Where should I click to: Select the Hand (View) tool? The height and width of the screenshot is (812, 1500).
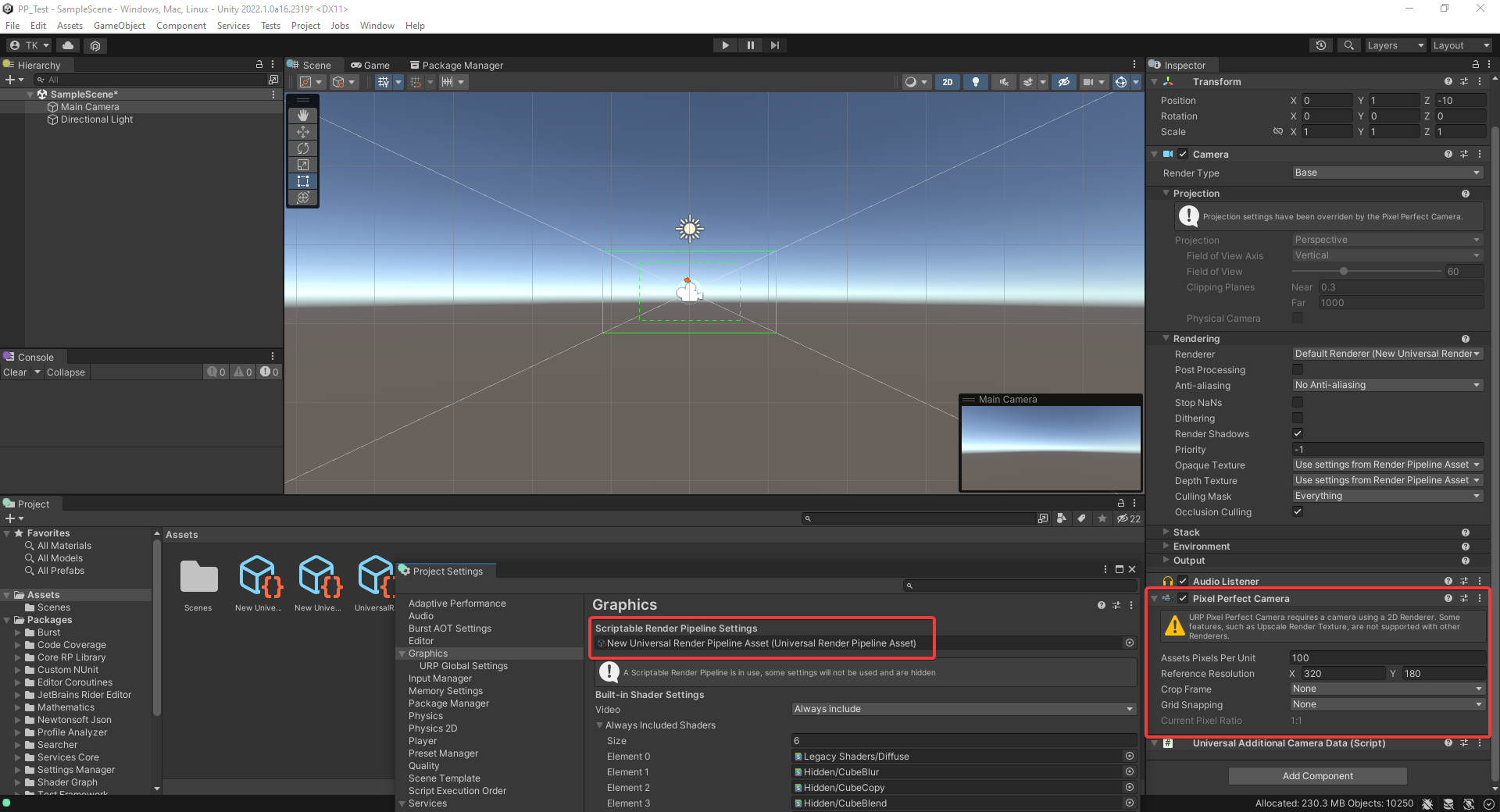[303, 115]
